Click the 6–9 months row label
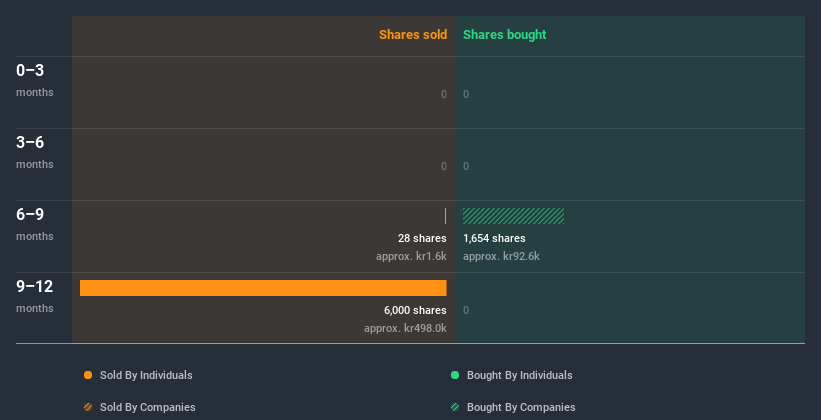Screen dimensions: 821x420 [x=35, y=224]
